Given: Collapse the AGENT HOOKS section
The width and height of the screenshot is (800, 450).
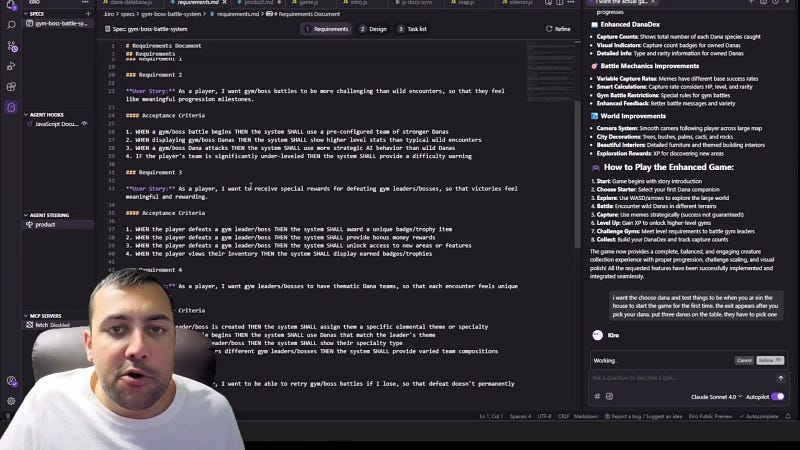Looking at the screenshot, I should point(46,115).
